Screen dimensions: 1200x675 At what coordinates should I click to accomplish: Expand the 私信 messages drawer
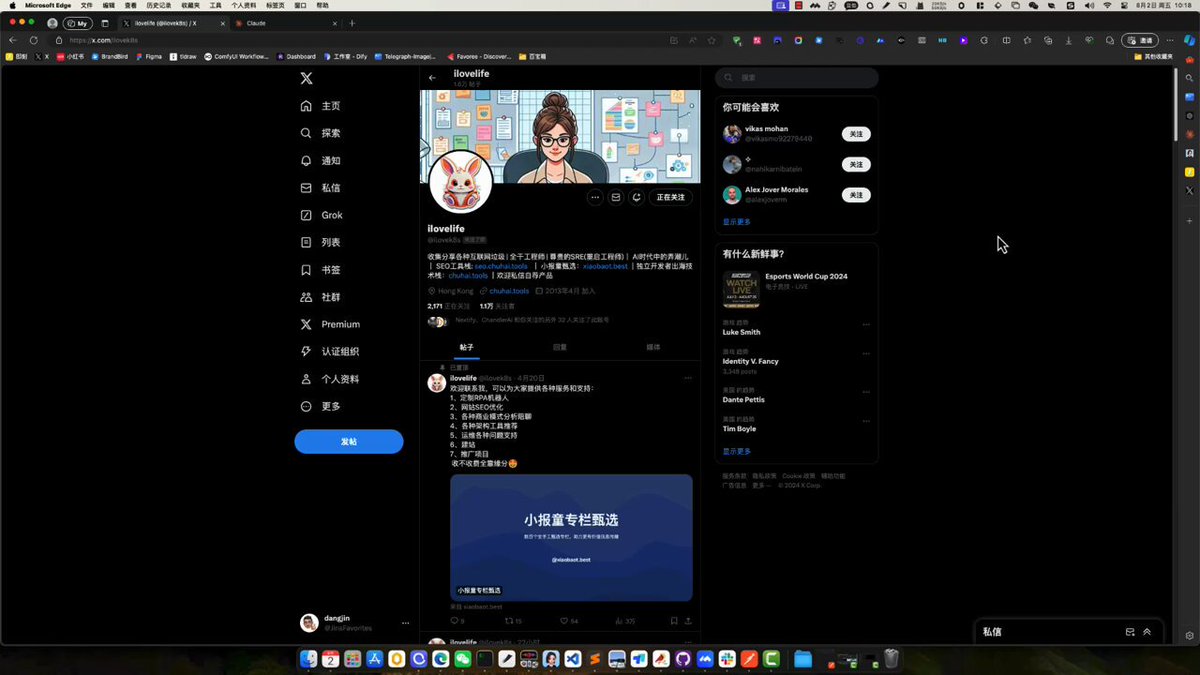[x=1147, y=632]
